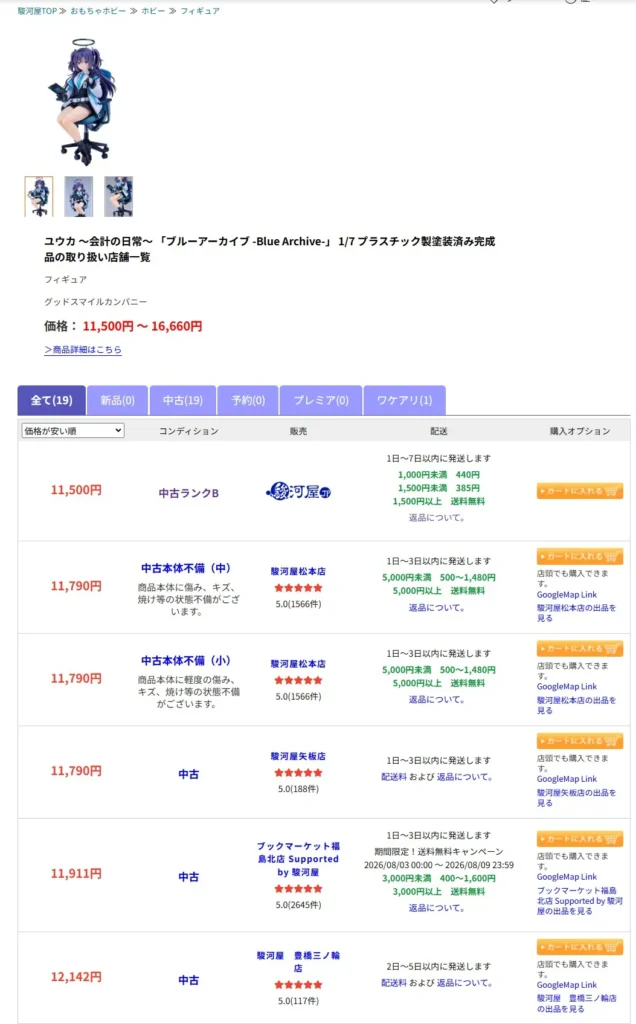
Task: Open the 駿河屋矢板店 seller link
Action: 298,756
